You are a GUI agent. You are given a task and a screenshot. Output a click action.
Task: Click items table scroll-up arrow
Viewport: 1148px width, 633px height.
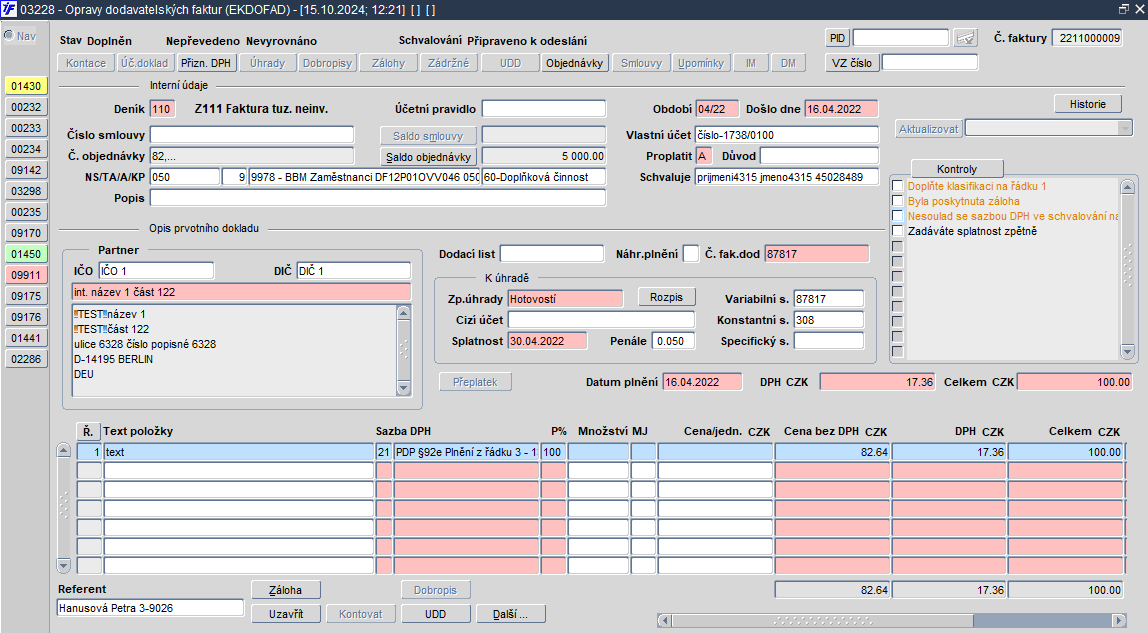[64, 451]
